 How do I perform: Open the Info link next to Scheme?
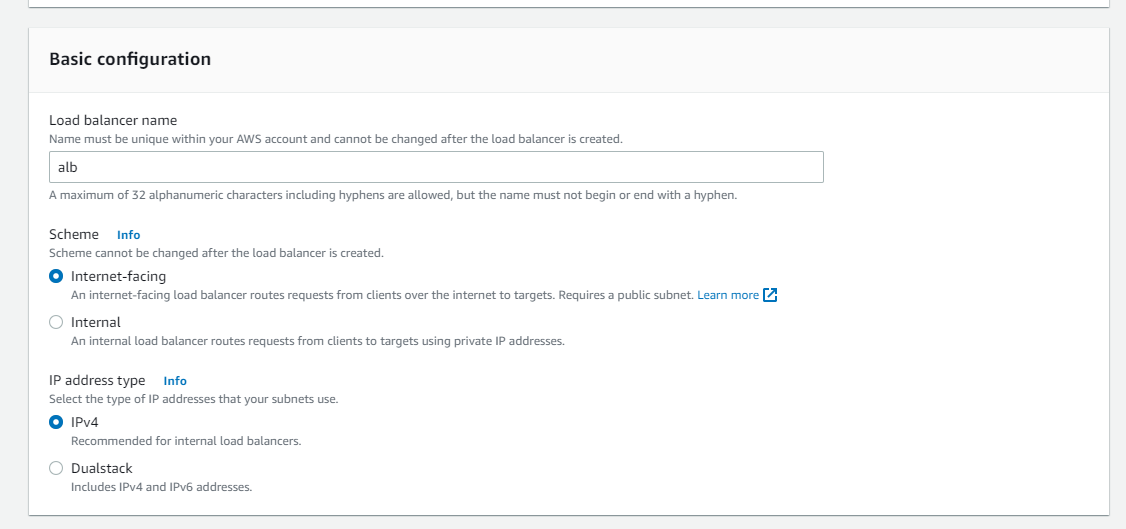pos(129,235)
